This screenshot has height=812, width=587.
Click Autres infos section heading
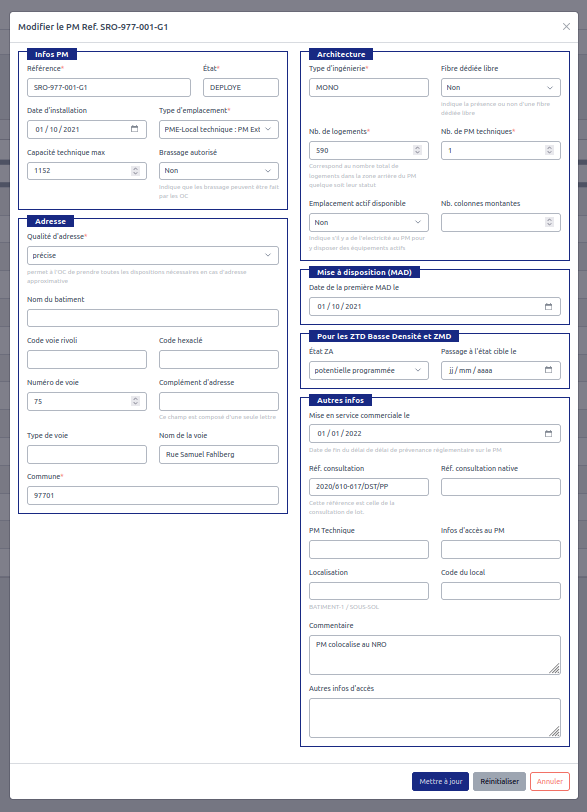[x=340, y=400]
